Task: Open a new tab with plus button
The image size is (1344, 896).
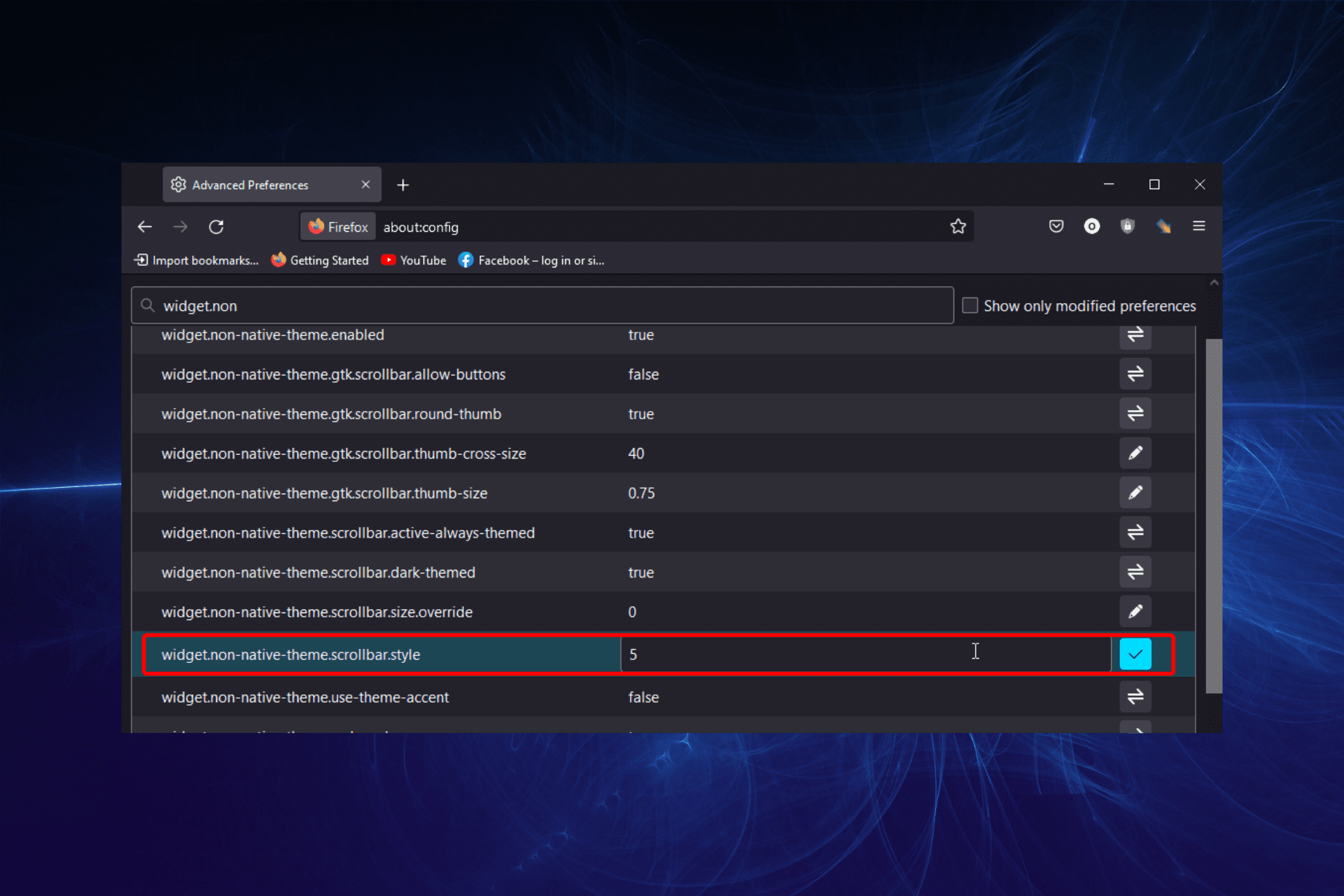Action: [x=402, y=185]
